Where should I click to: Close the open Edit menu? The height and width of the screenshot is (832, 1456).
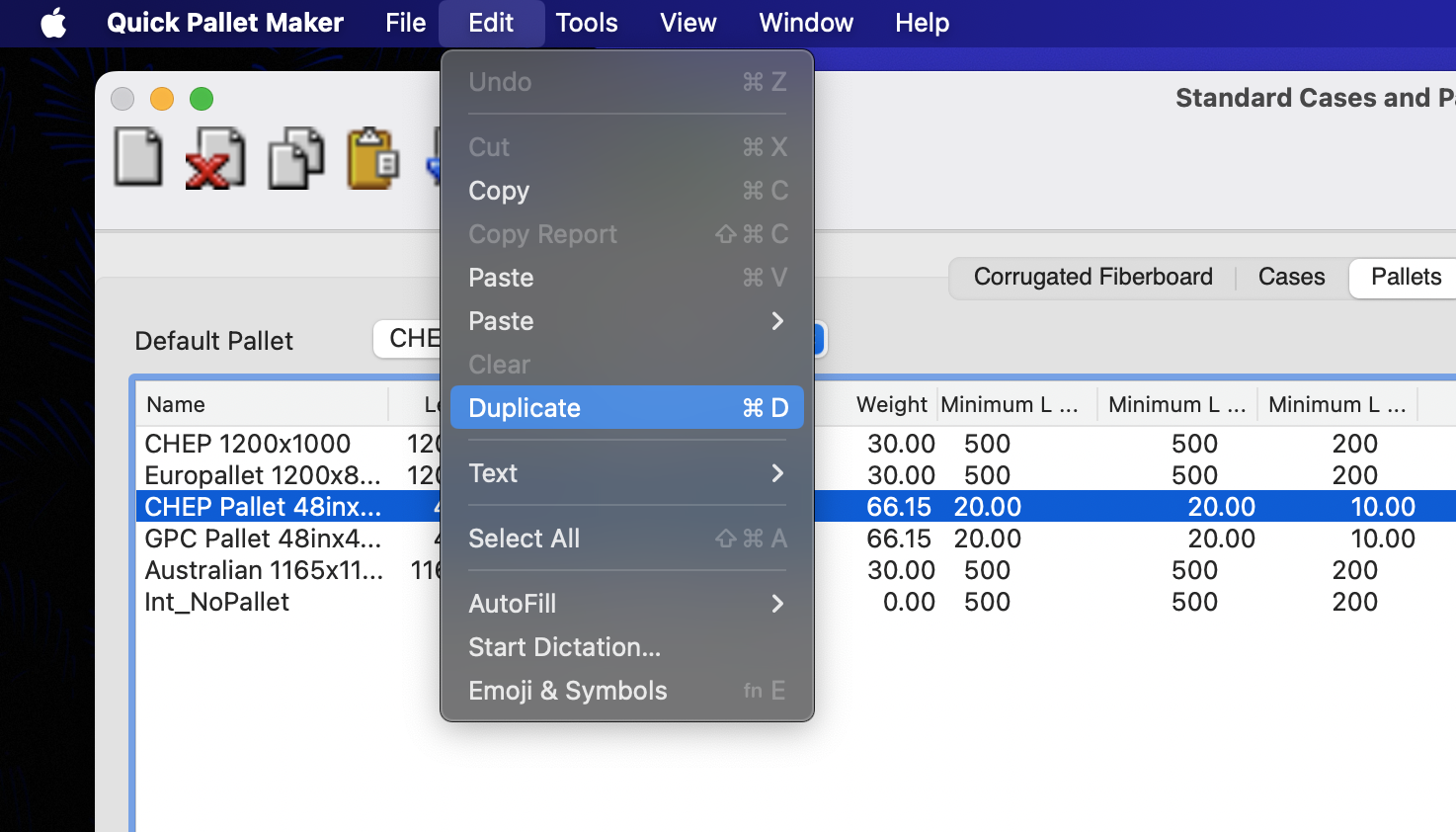pos(491,23)
